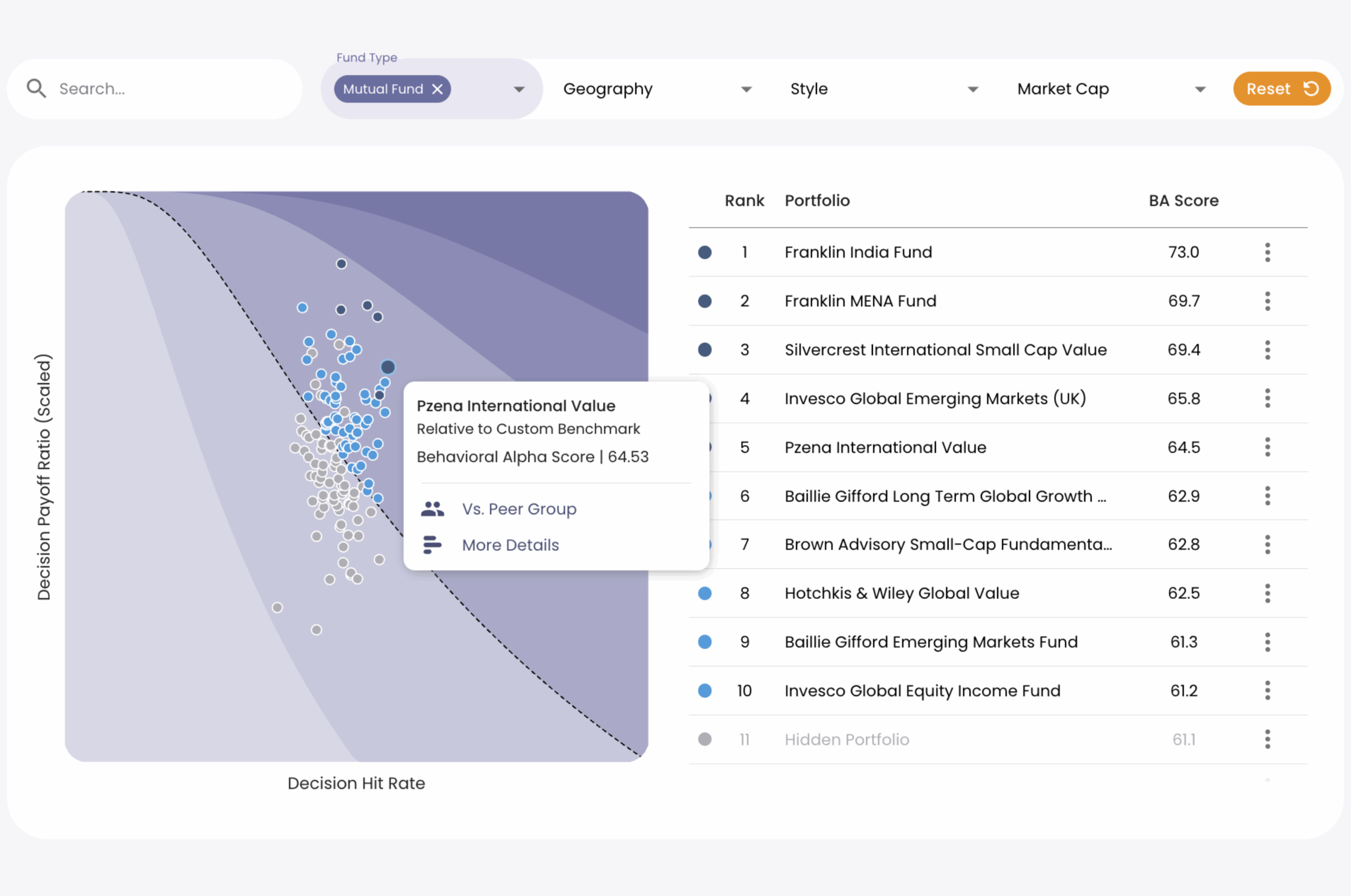The height and width of the screenshot is (896, 1351).
Task: Click the blue dot beside Baillie Gifford Emerging Markets
Action: pyautogui.click(x=705, y=642)
